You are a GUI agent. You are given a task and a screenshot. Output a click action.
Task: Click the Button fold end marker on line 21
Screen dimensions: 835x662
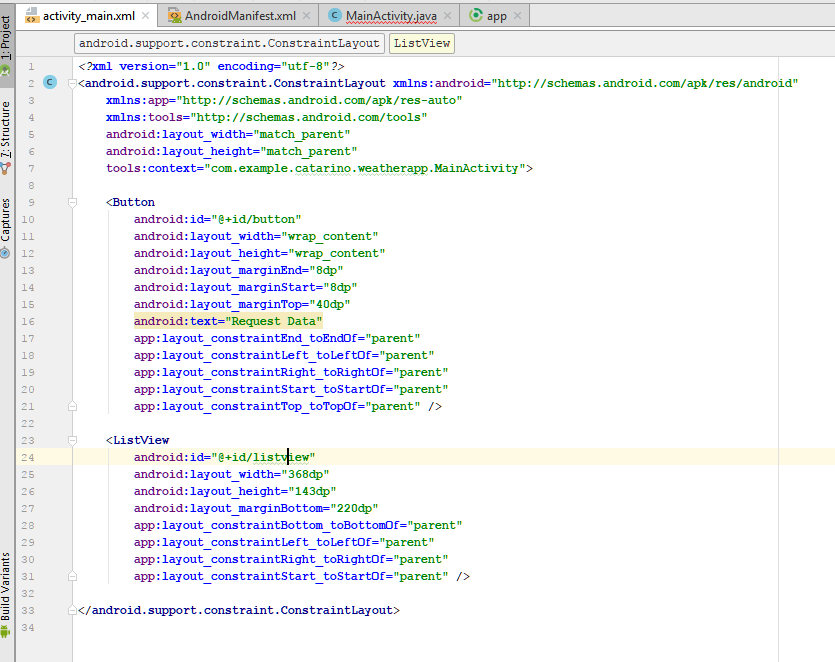72,406
